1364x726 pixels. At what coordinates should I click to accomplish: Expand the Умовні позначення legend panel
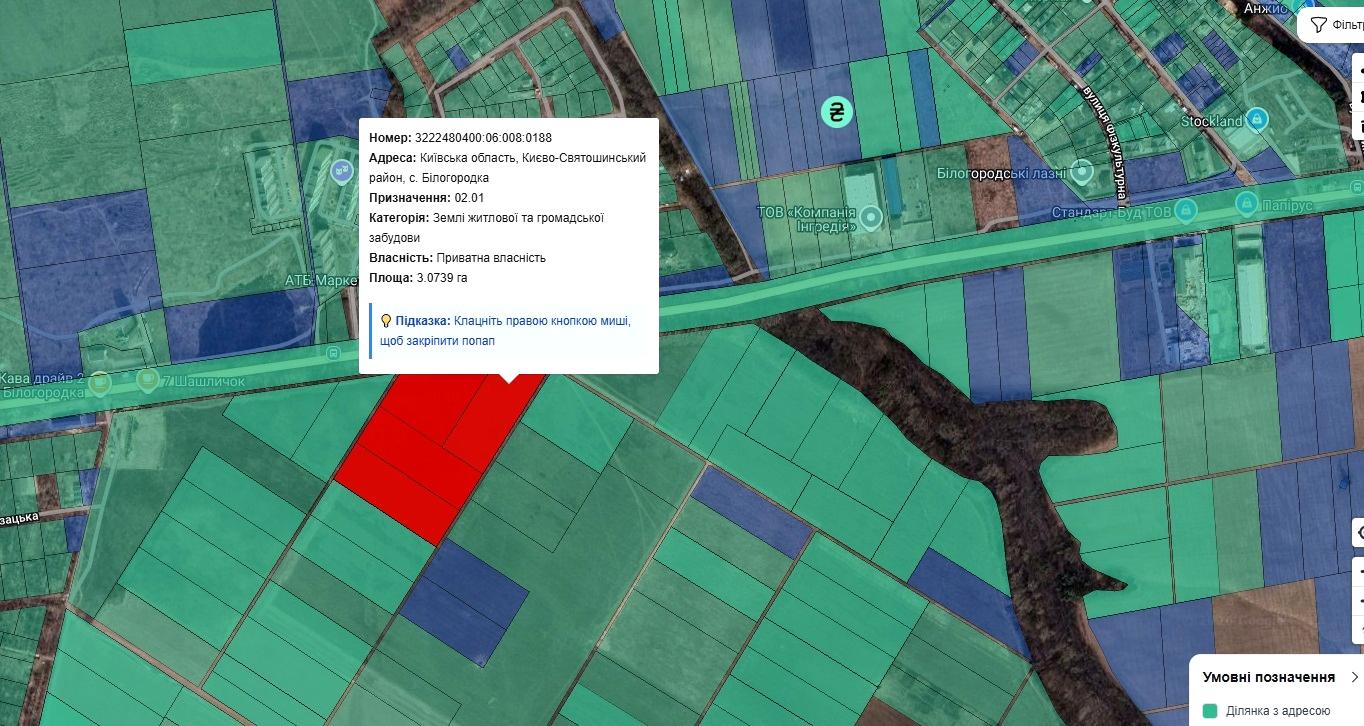pos(1354,677)
